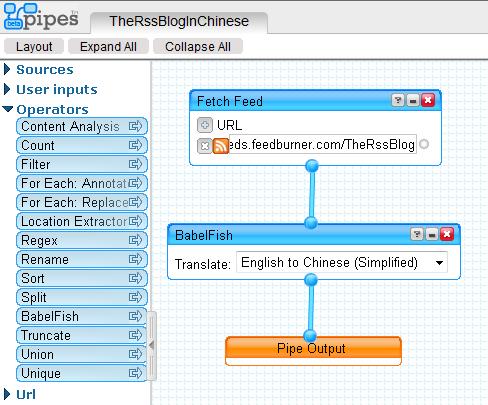Add the Regex module via its arrow icon
The width and height of the screenshot is (488, 405).
tap(135, 240)
